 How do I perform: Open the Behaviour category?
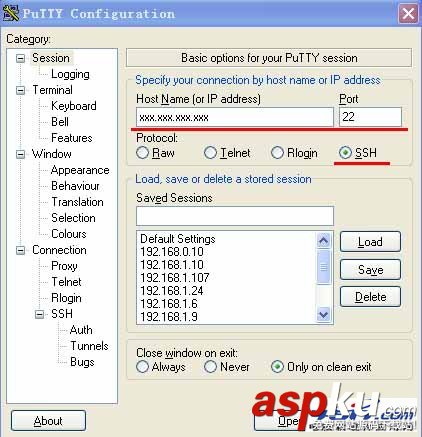tap(75, 186)
